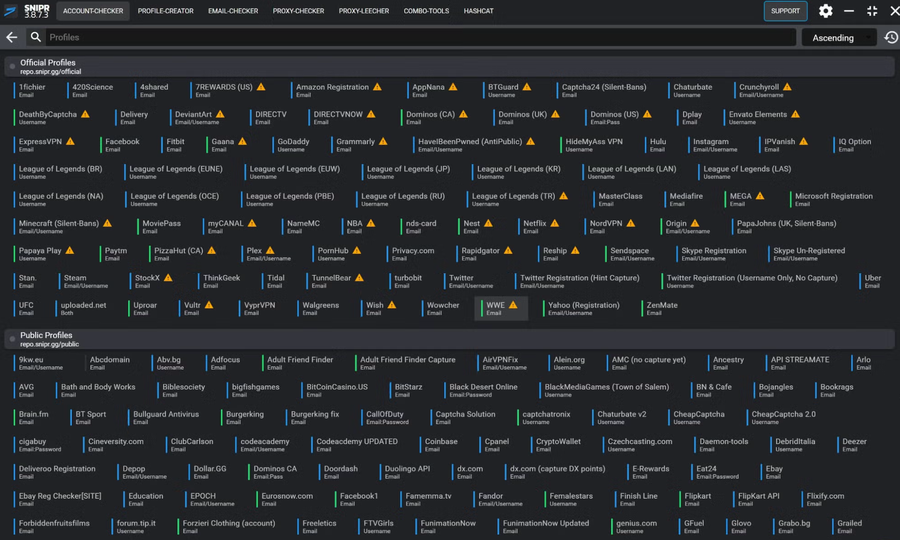Choose League of Legends (NA) profile
Viewport: 900px width, 540px height.
[x=59, y=199]
